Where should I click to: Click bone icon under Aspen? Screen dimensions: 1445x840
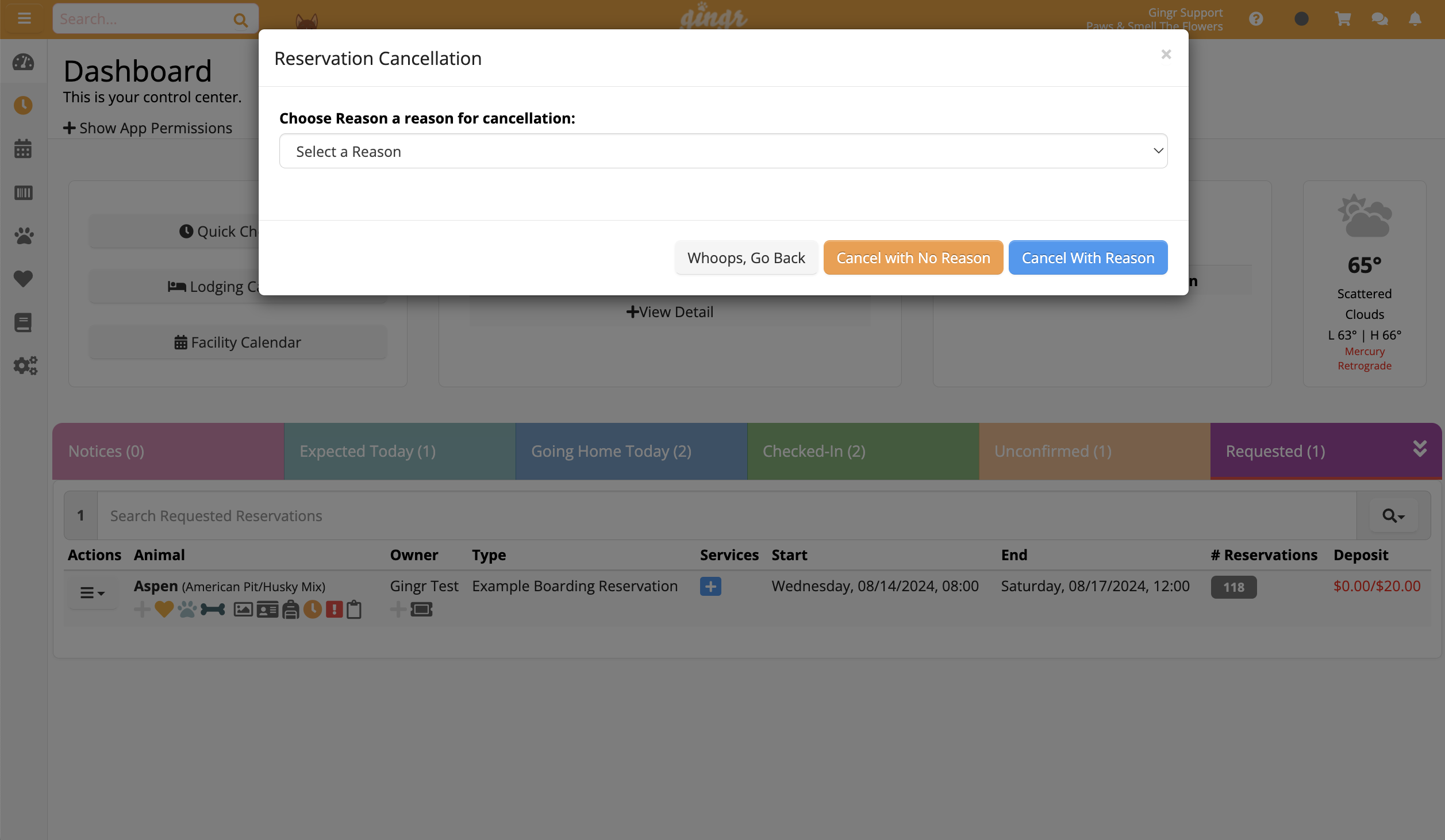[x=213, y=609]
